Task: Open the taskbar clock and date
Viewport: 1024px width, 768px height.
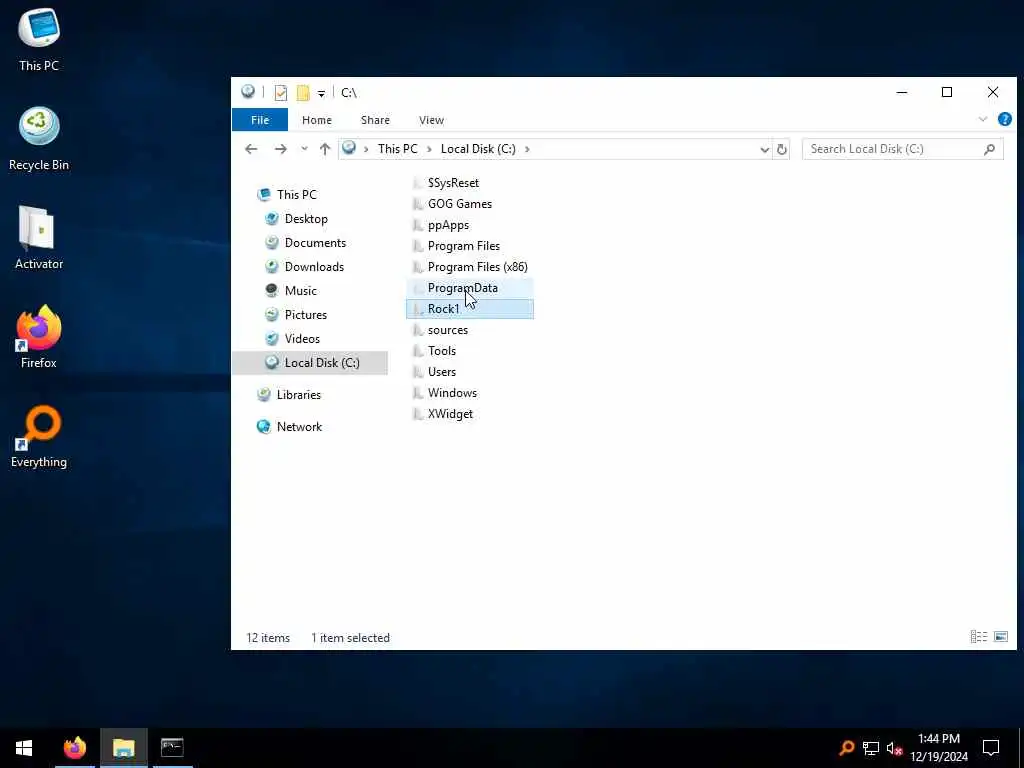Action: (x=939, y=748)
